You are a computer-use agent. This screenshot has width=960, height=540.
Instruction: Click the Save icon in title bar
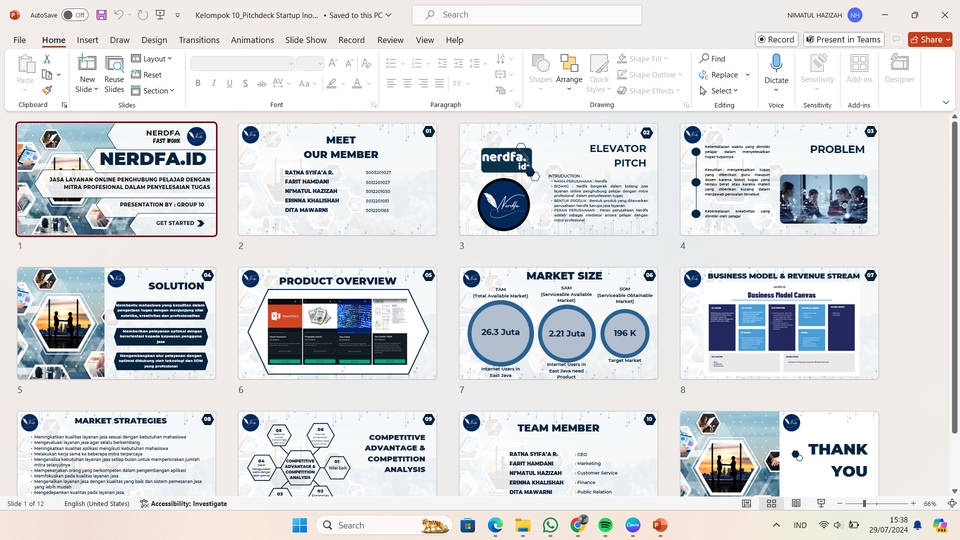tap(102, 15)
